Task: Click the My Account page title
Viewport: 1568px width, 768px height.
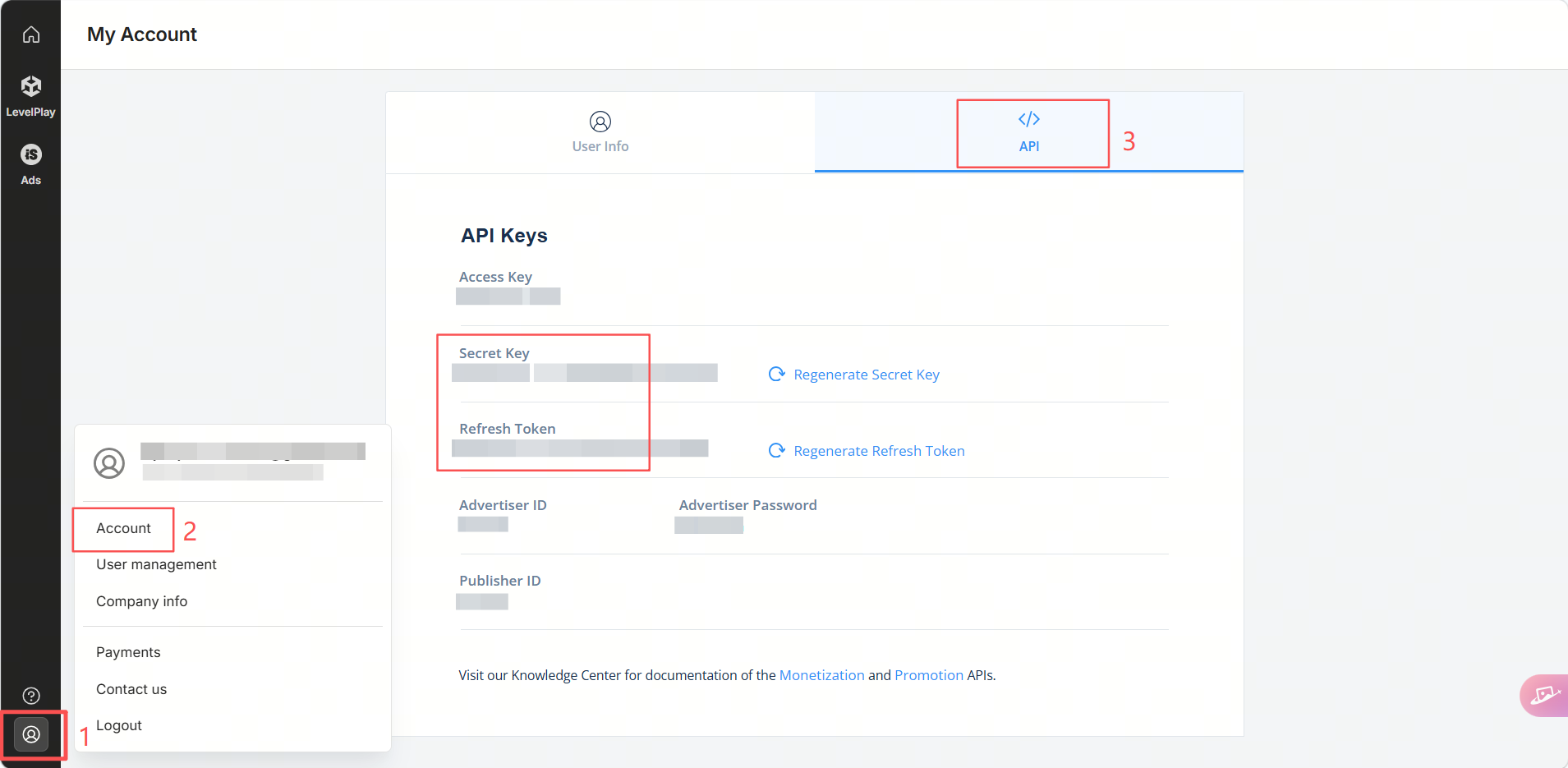Action: (x=142, y=34)
